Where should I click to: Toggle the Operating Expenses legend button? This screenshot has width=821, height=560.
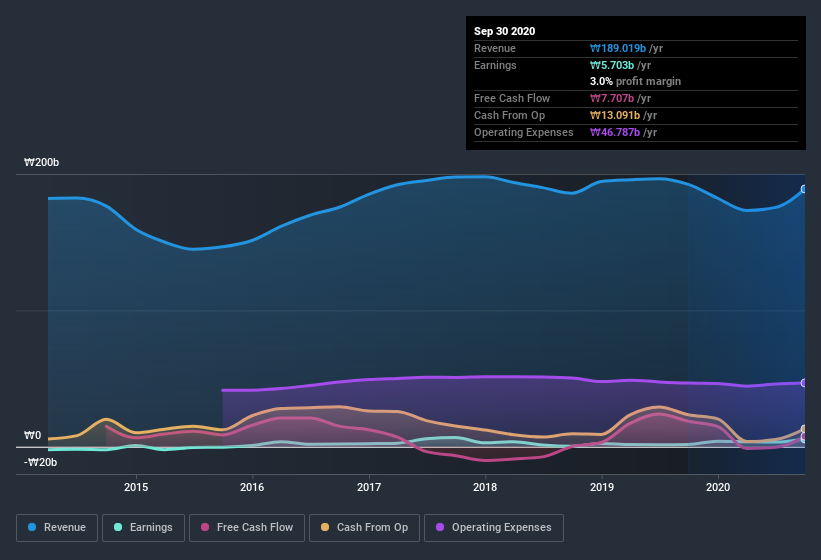click(x=494, y=528)
